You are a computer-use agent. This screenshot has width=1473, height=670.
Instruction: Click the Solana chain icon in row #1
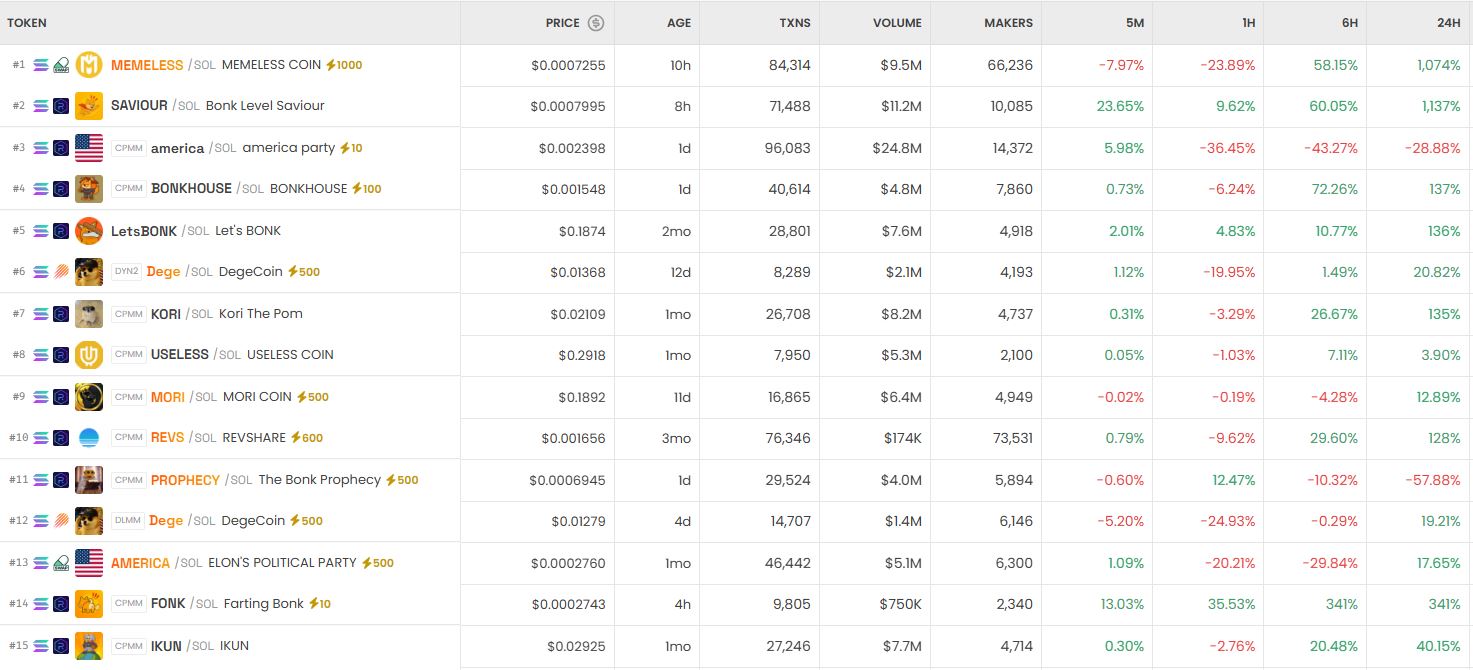click(41, 65)
